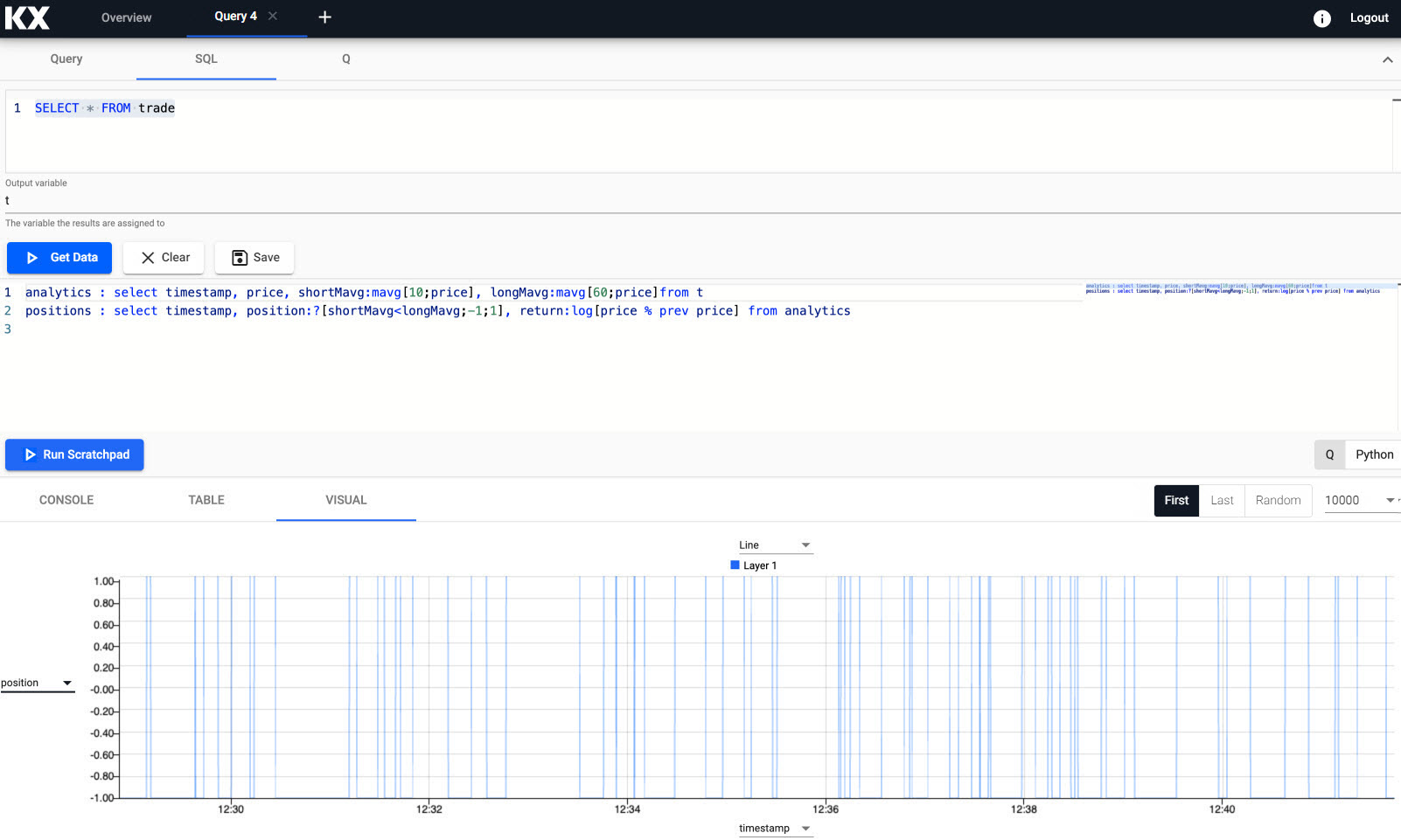Click the Get Data button
Viewport: 1401px width, 840px height.
pos(59,258)
